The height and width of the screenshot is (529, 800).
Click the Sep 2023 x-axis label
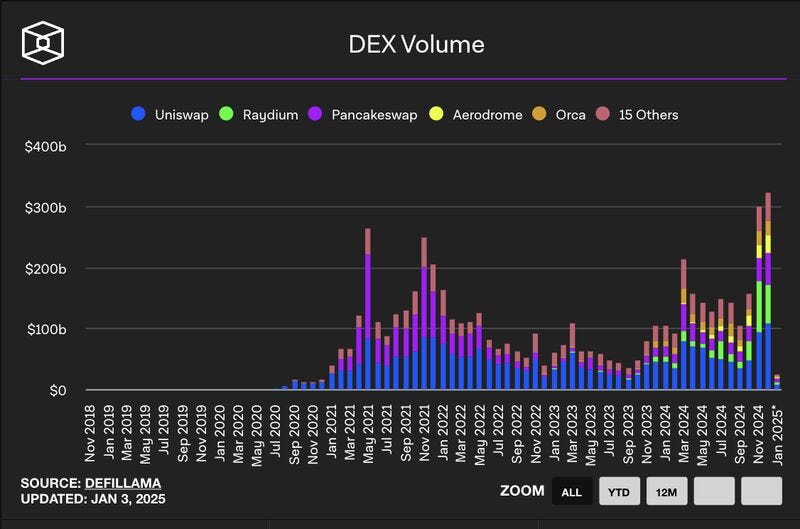coord(628,434)
